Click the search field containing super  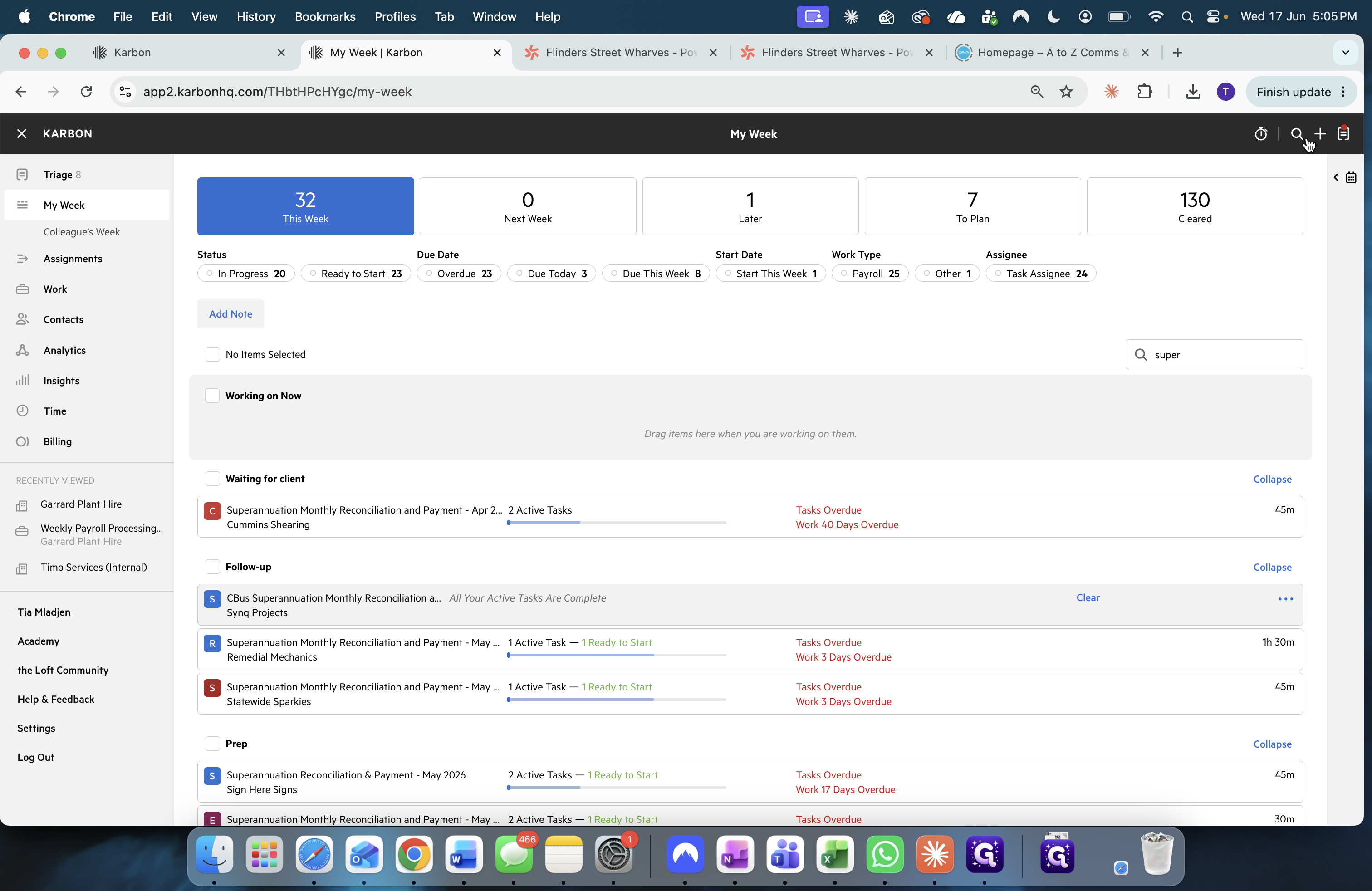1214,354
